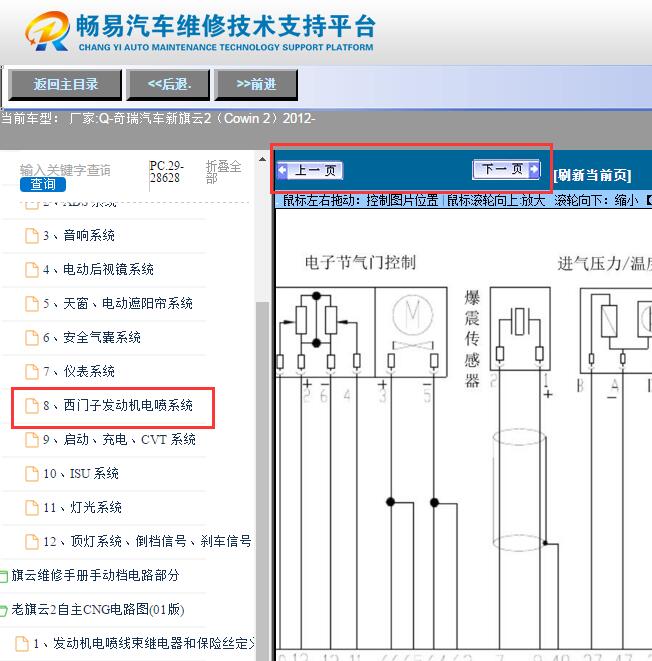
Task: Go forward with the >>前进 button
Action: pos(256,85)
